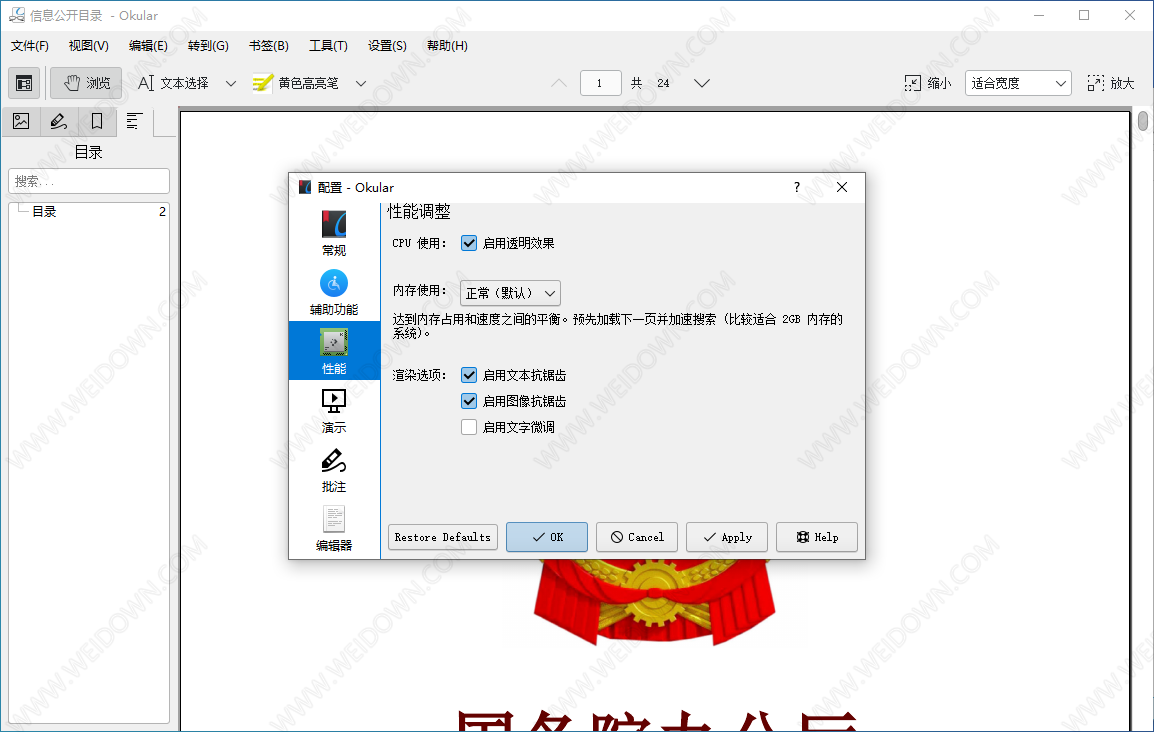
Task: Click the page number input field
Action: click(x=601, y=83)
